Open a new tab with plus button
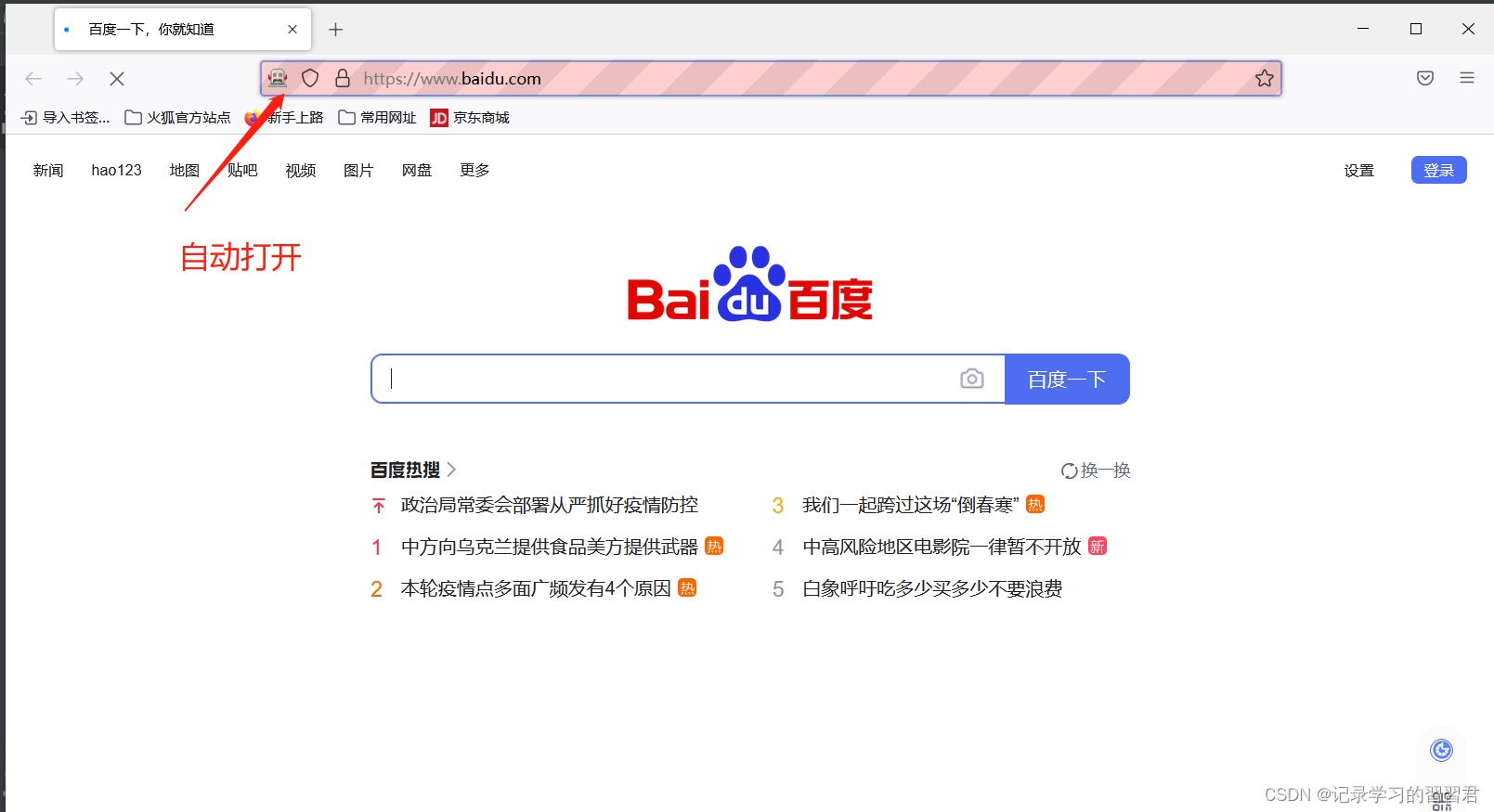This screenshot has width=1494, height=812. click(335, 30)
